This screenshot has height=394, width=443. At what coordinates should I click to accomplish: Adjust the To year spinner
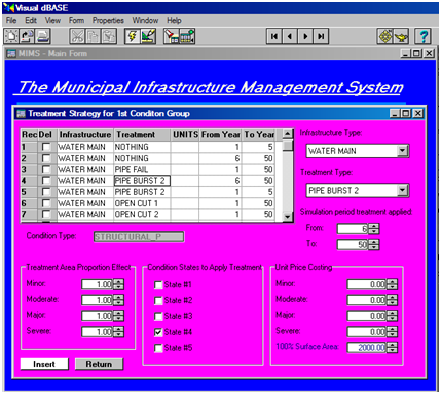pos(374,245)
